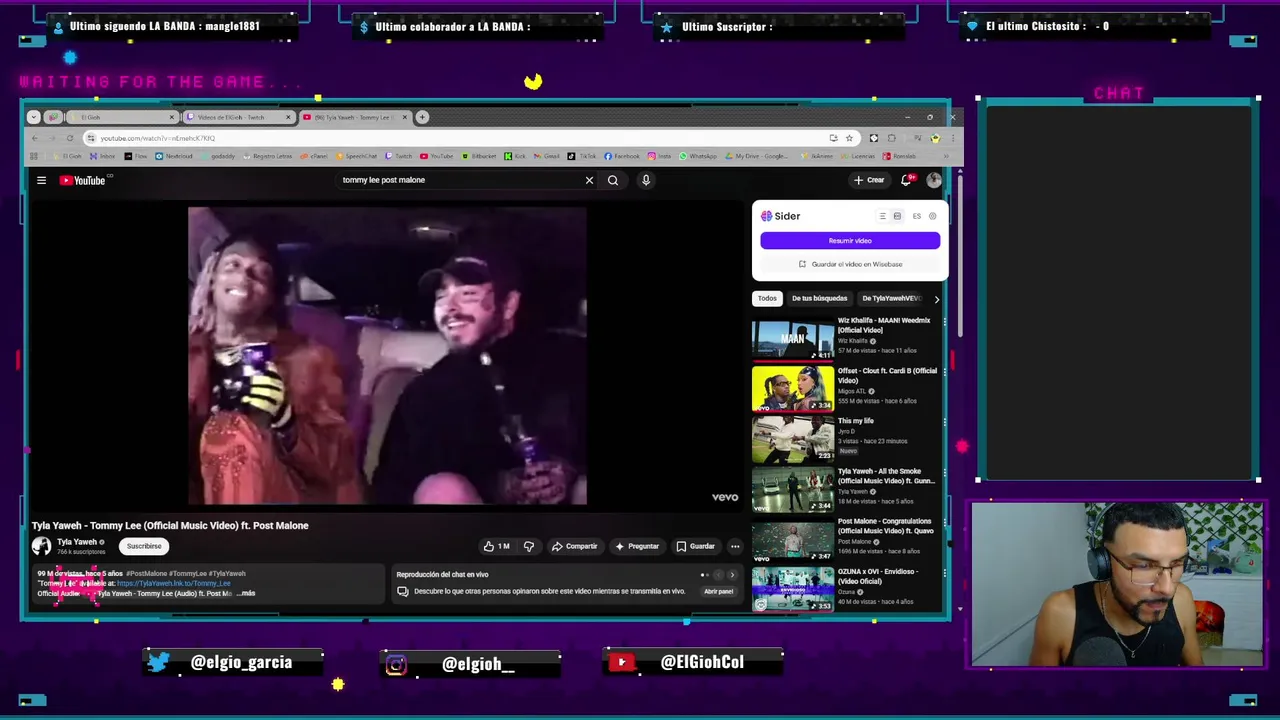Clear the search box with the X
The width and height of the screenshot is (1280, 720).
pyautogui.click(x=589, y=180)
